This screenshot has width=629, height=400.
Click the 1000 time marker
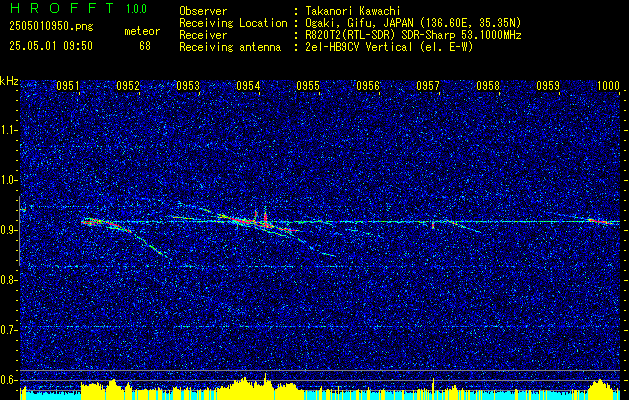[608, 86]
